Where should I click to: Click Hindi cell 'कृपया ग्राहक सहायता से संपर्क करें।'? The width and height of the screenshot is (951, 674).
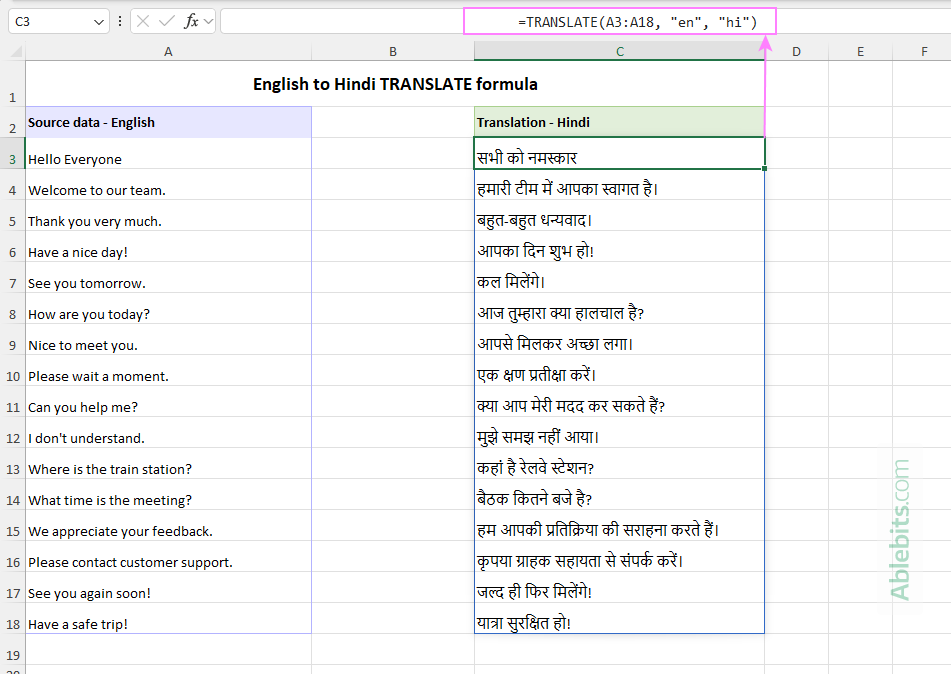[619, 556]
